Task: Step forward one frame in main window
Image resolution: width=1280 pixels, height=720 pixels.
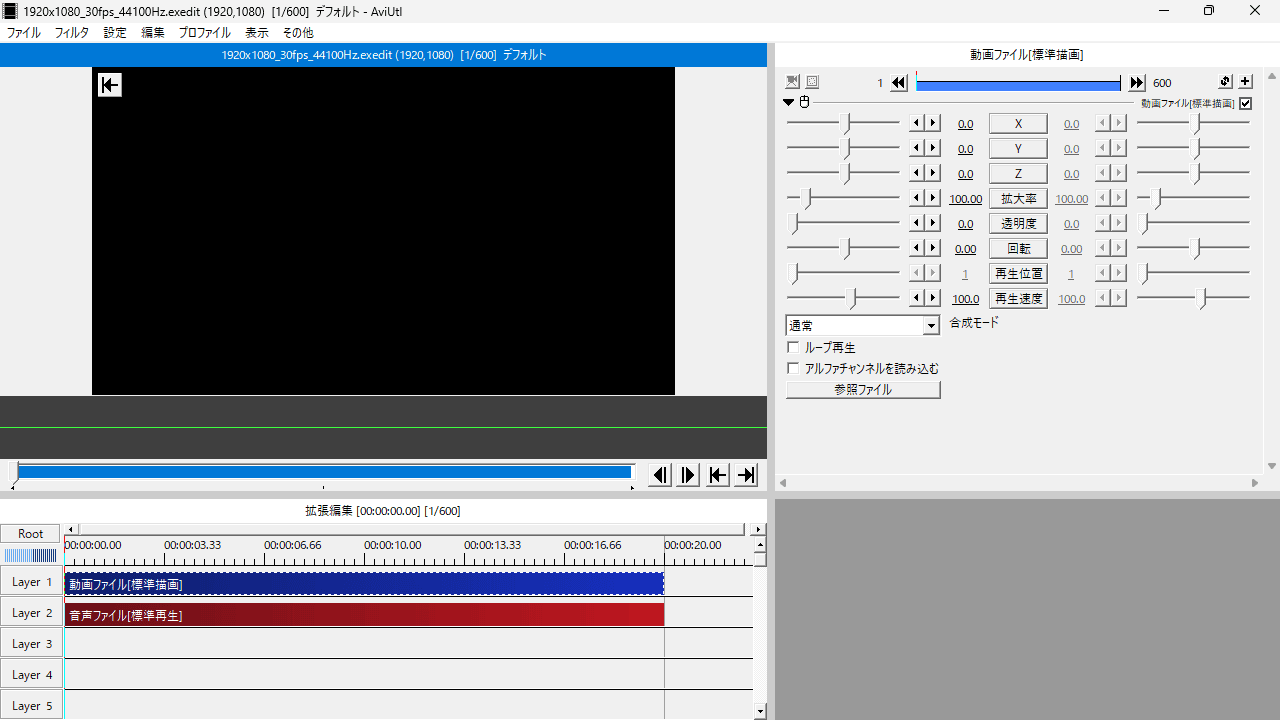Action: [689, 475]
